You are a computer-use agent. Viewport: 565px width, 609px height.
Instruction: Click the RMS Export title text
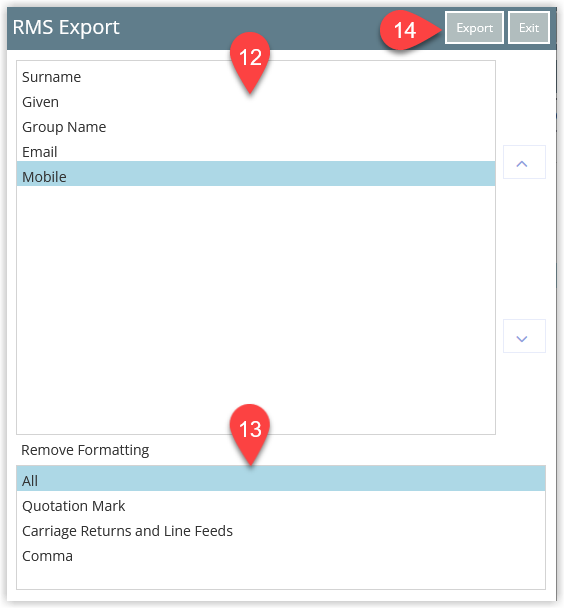[x=66, y=27]
